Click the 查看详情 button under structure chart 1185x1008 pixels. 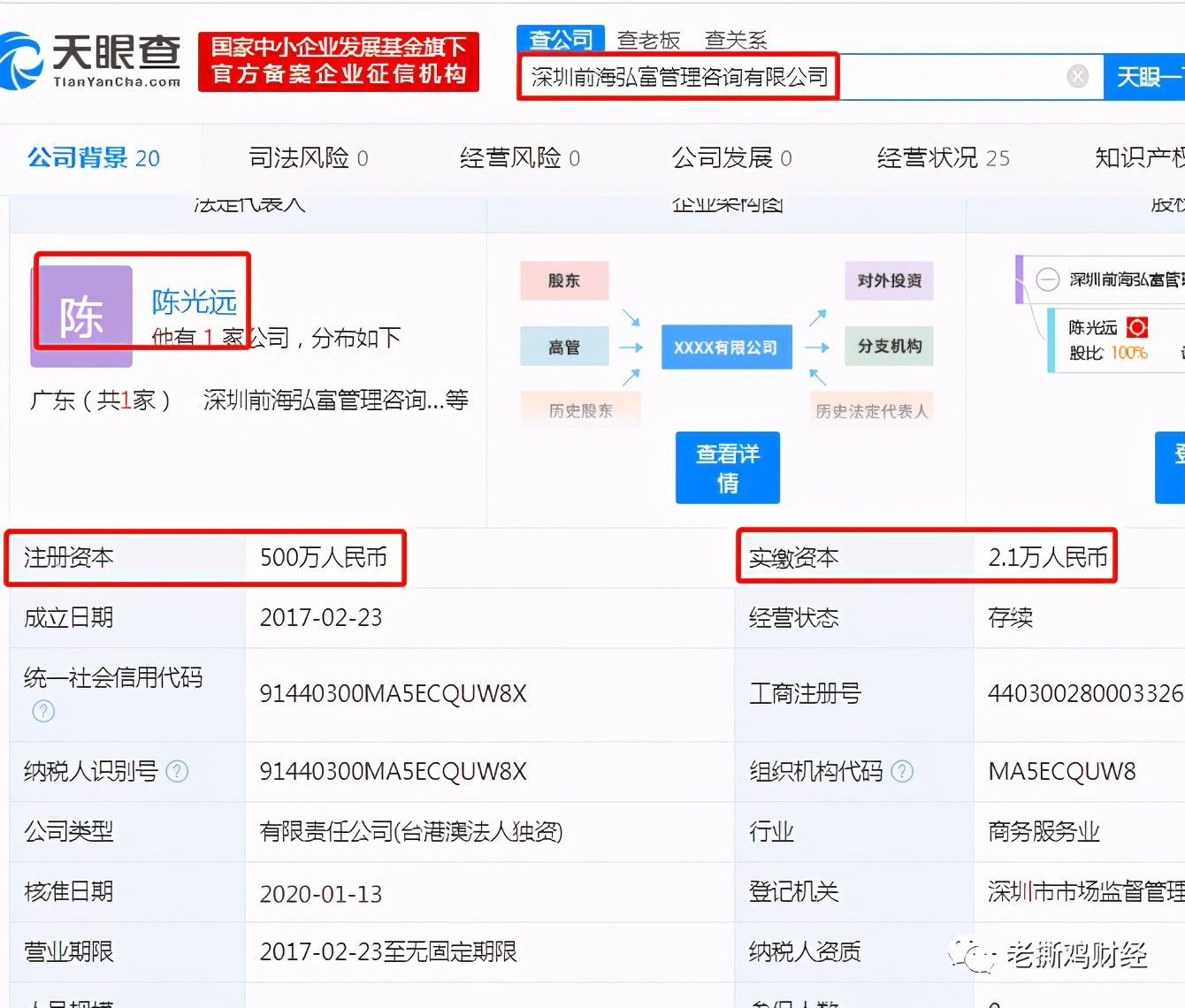tap(728, 468)
